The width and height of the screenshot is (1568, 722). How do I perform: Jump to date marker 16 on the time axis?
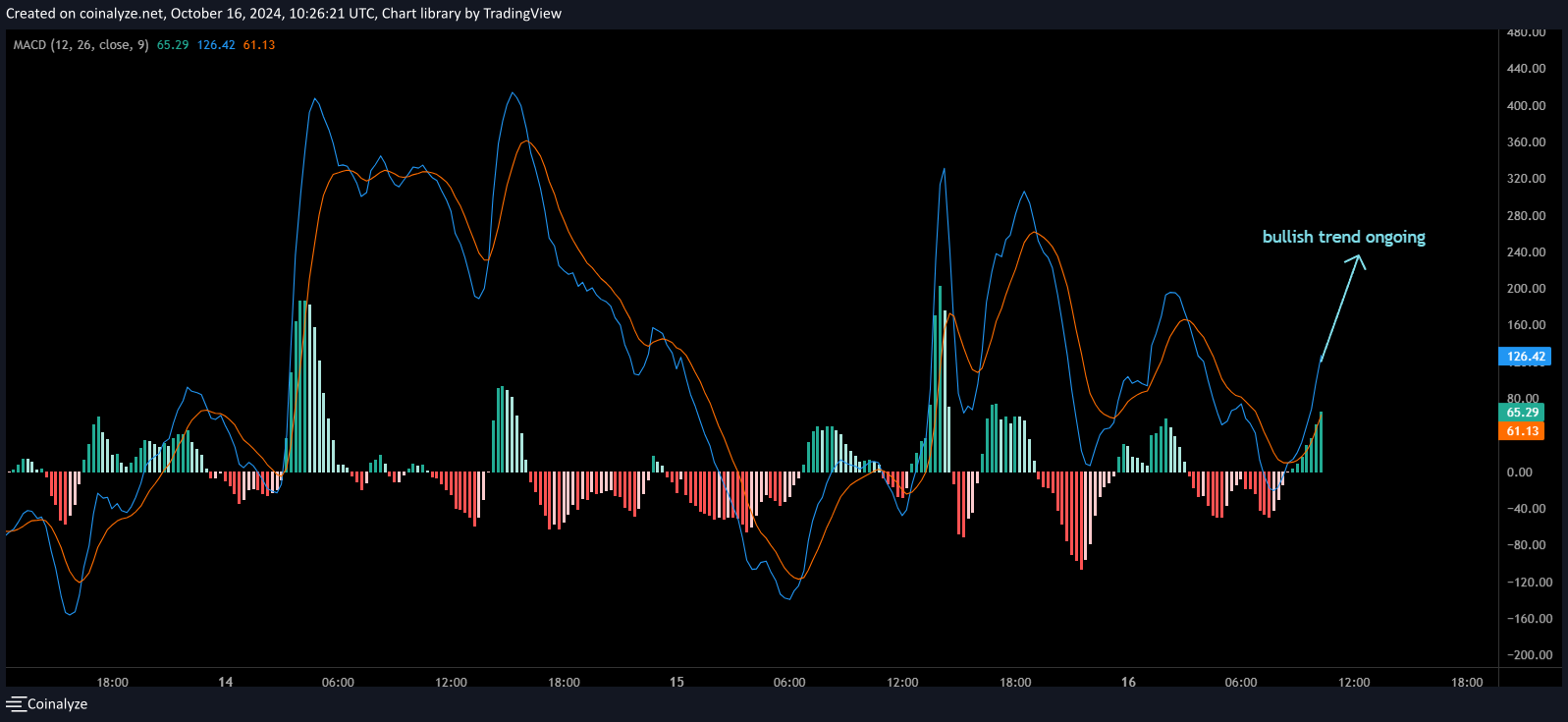(1128, 682)
